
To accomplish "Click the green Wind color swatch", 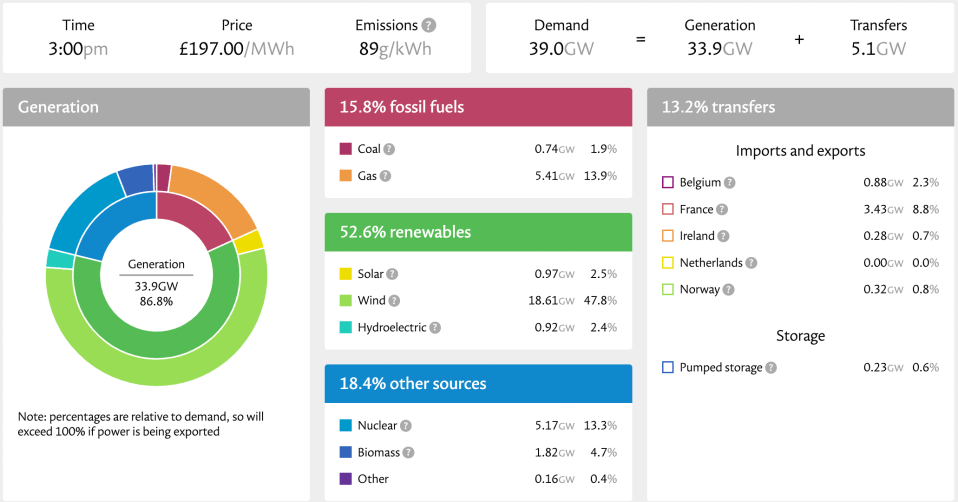I will click(346, 300).
